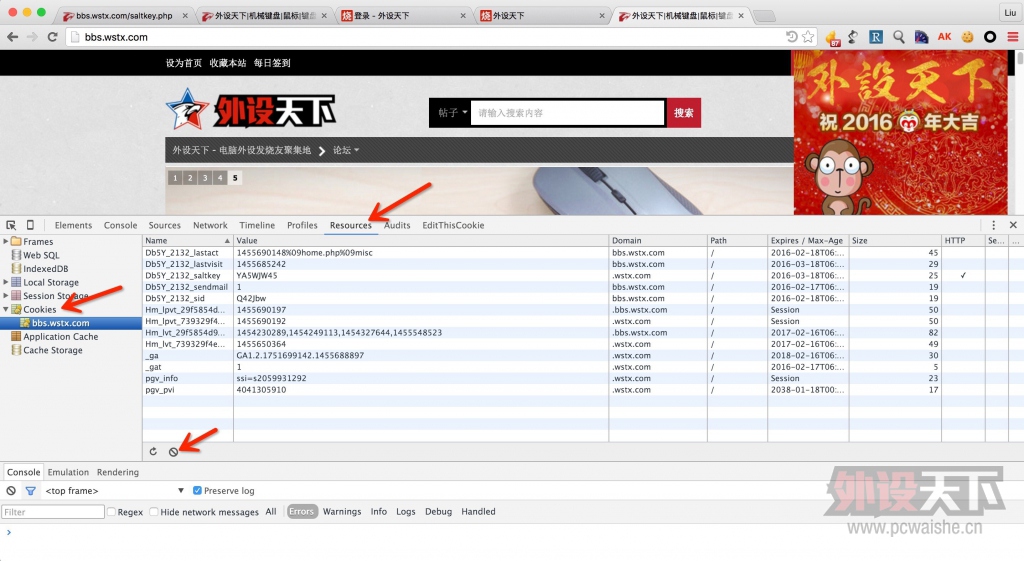Sort cookies by Domain column
Screen dimensions: 1024x561
pos(658,240)
